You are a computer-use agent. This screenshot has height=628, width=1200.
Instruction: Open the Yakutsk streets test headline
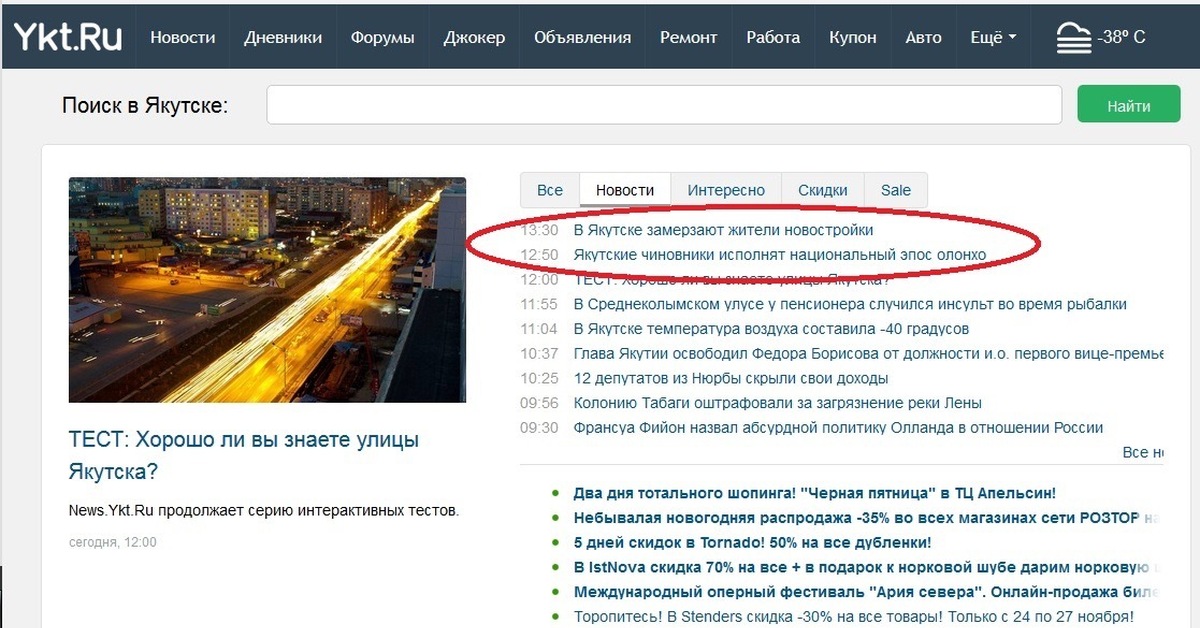[x=244, y=455]
